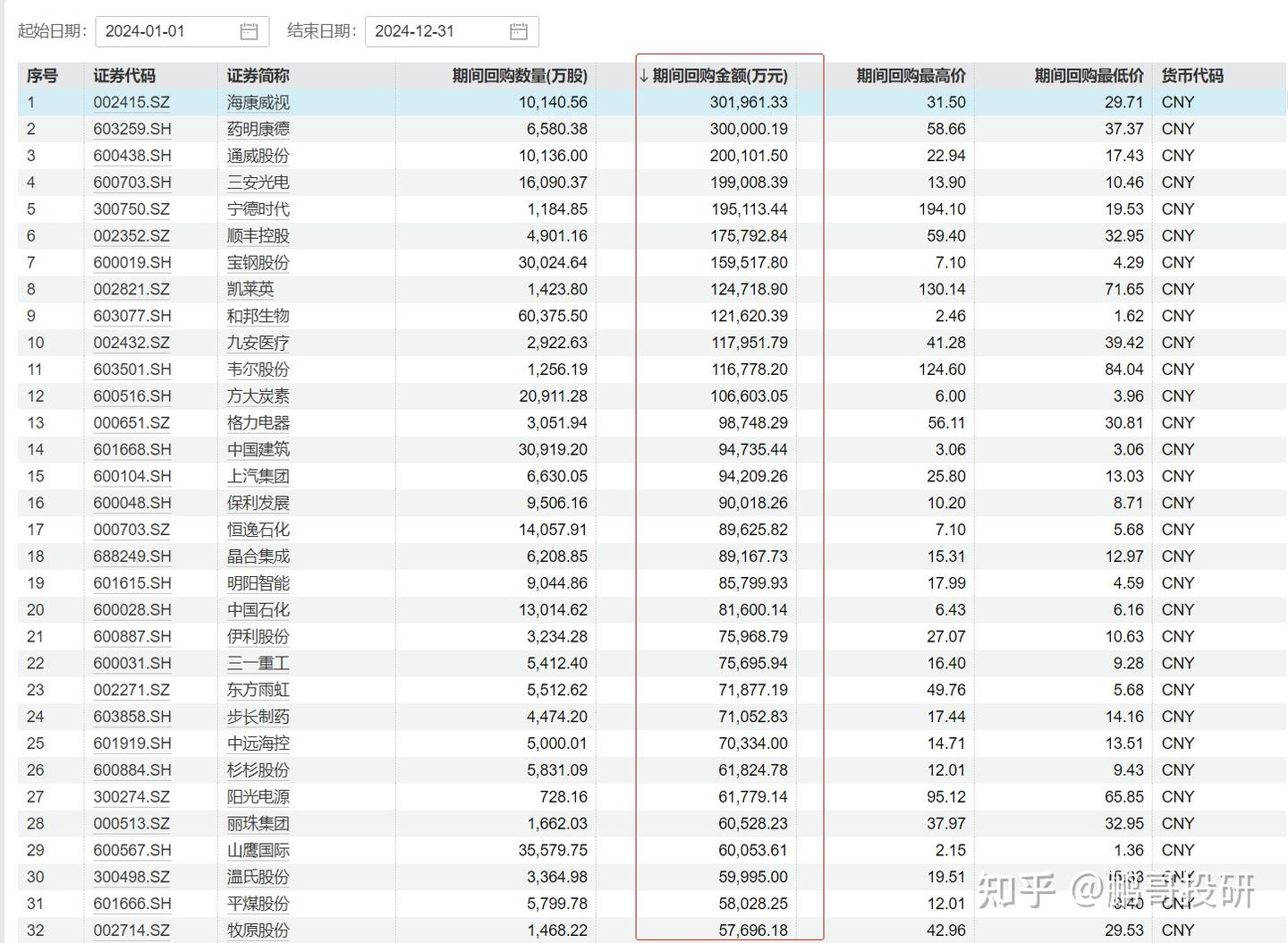Sort the table by 期间回购最低价
Screen dimensions: 1288x943
1088,76
